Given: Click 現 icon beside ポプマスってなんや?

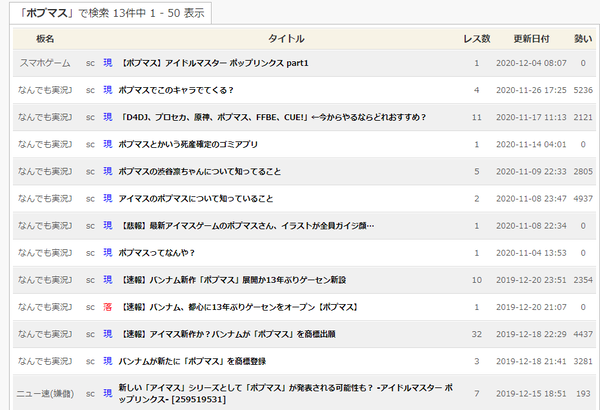Looking at the screenshot, I should pos(108,253).
